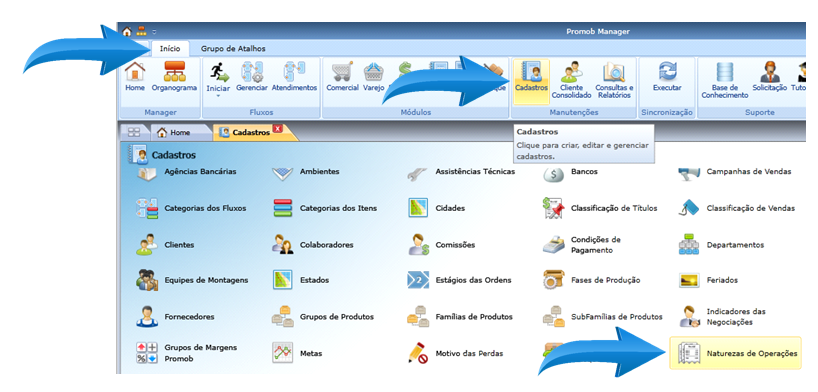This screenshot has width=818, height=392.
Task: Select the Gerenciar fluxos icon
Action: (251, 77)
